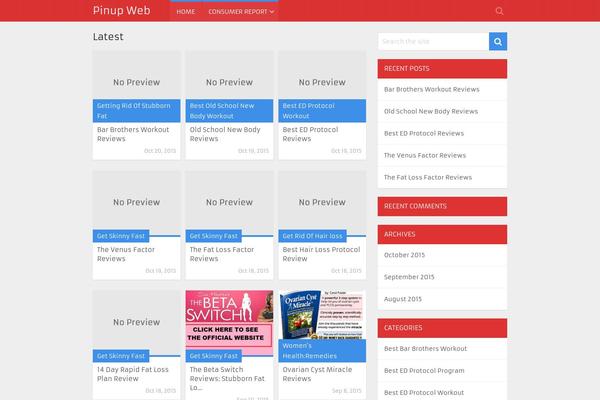This screenshot has height=400, width=600.
Task: Open The Fat Loss Factor Reviews card title
Action: click(x=222, y=254)
